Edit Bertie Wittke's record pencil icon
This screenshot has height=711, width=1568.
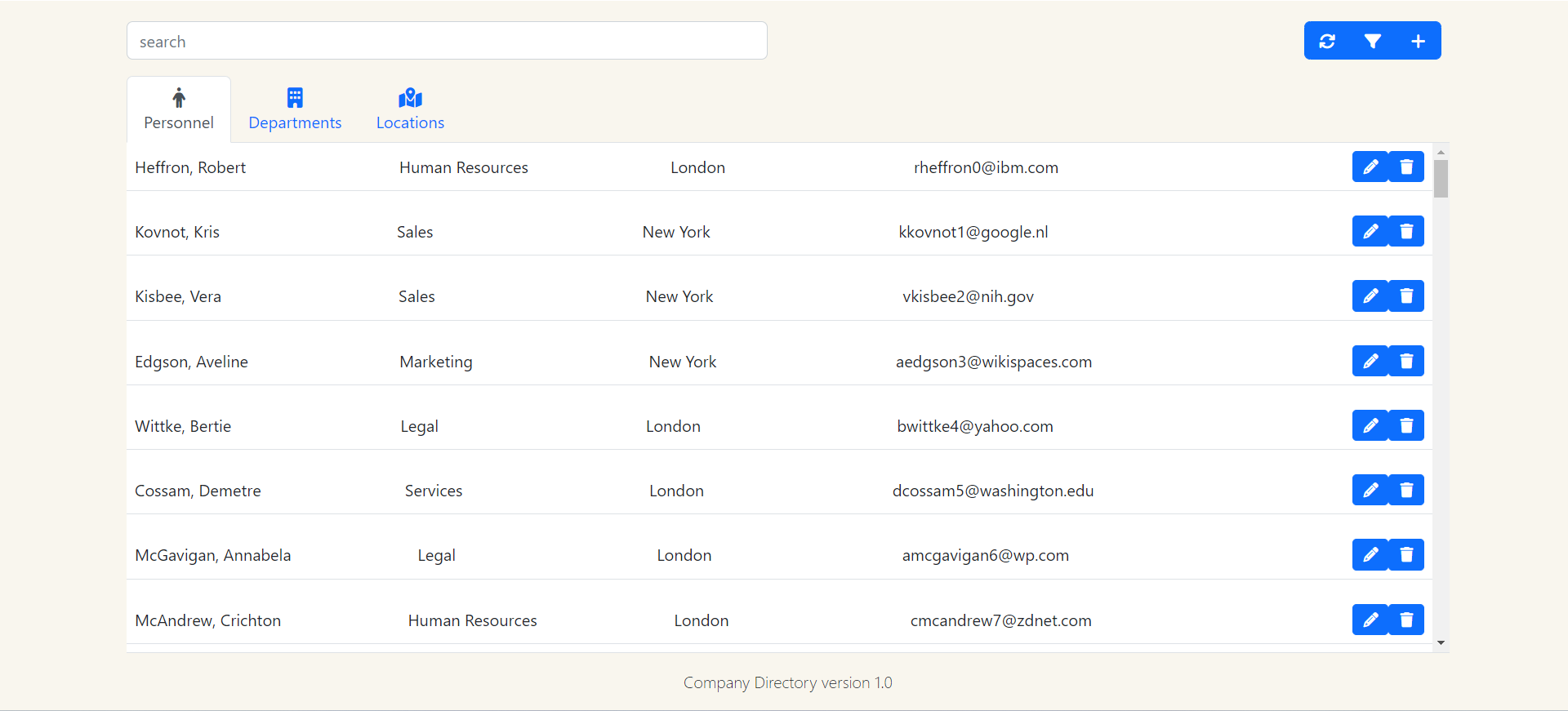coord(1370,425)
